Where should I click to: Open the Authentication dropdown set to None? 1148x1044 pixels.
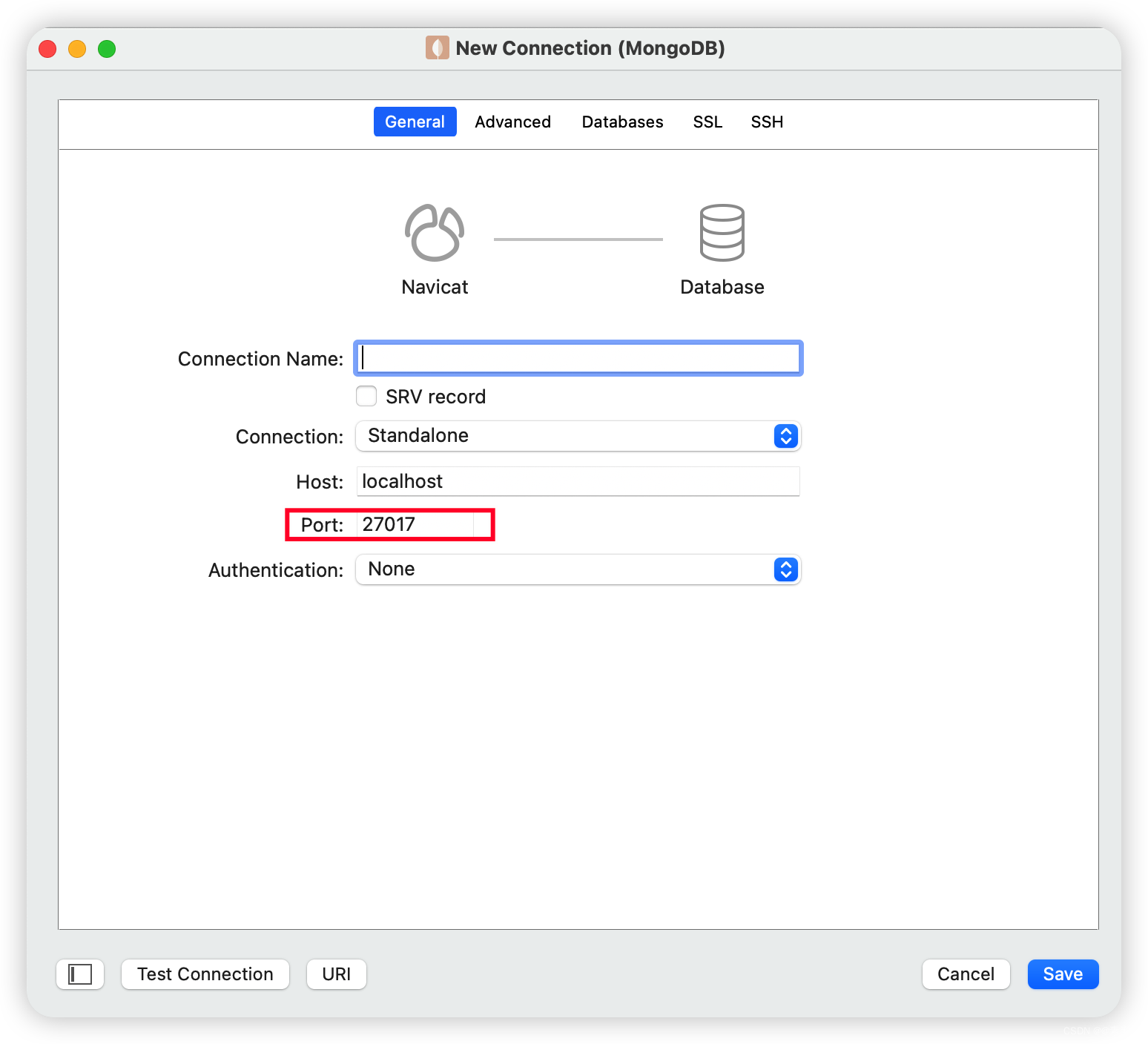click(578, 569)
